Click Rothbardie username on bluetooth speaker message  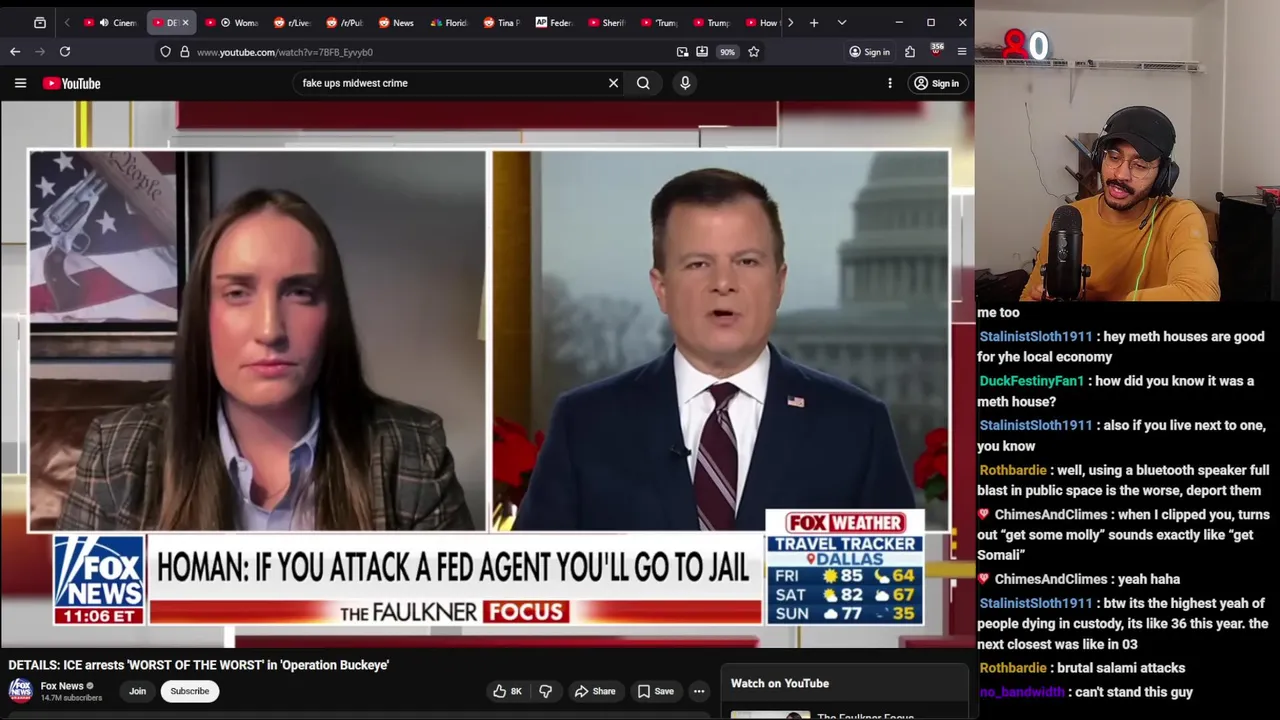[1013, 470]
